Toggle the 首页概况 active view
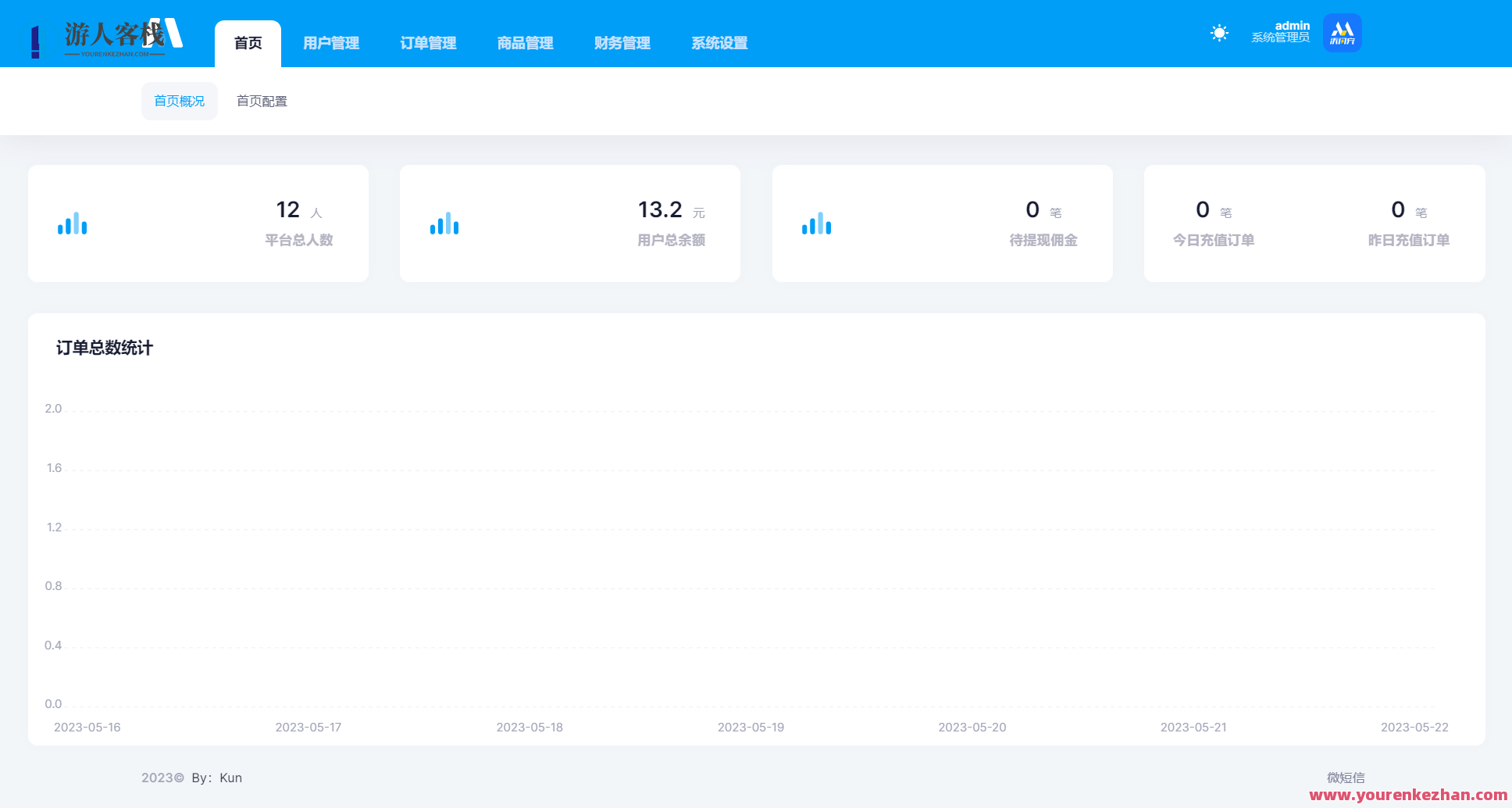This screenshot has width=1512, height=808. (179, 101)
